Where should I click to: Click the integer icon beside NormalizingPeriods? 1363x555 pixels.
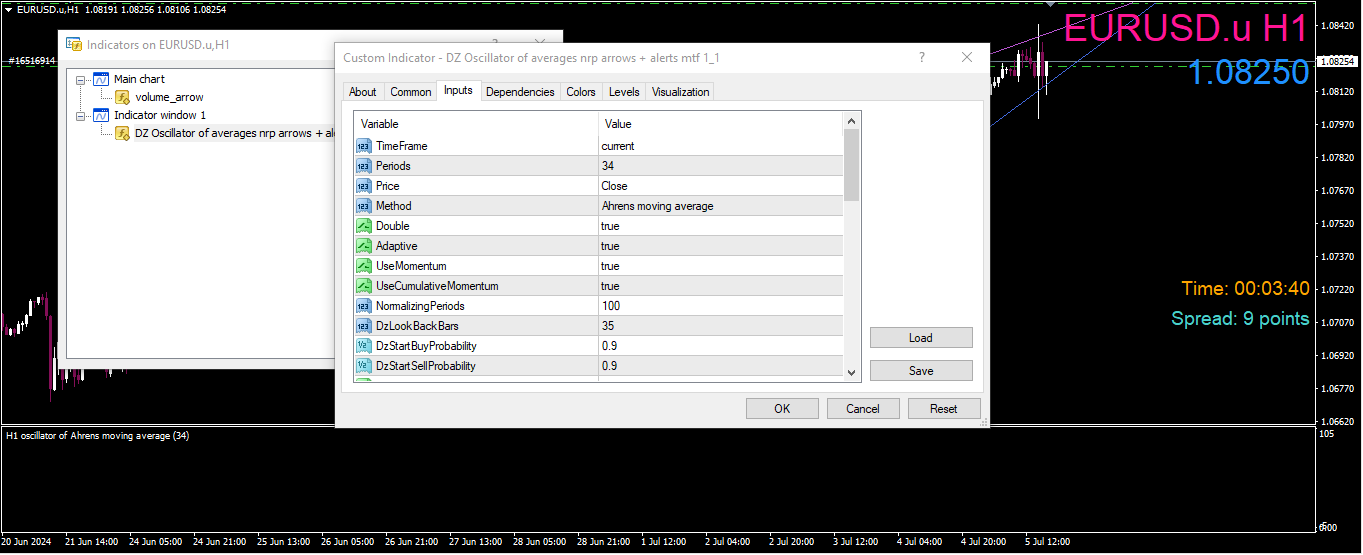point(364,306)
